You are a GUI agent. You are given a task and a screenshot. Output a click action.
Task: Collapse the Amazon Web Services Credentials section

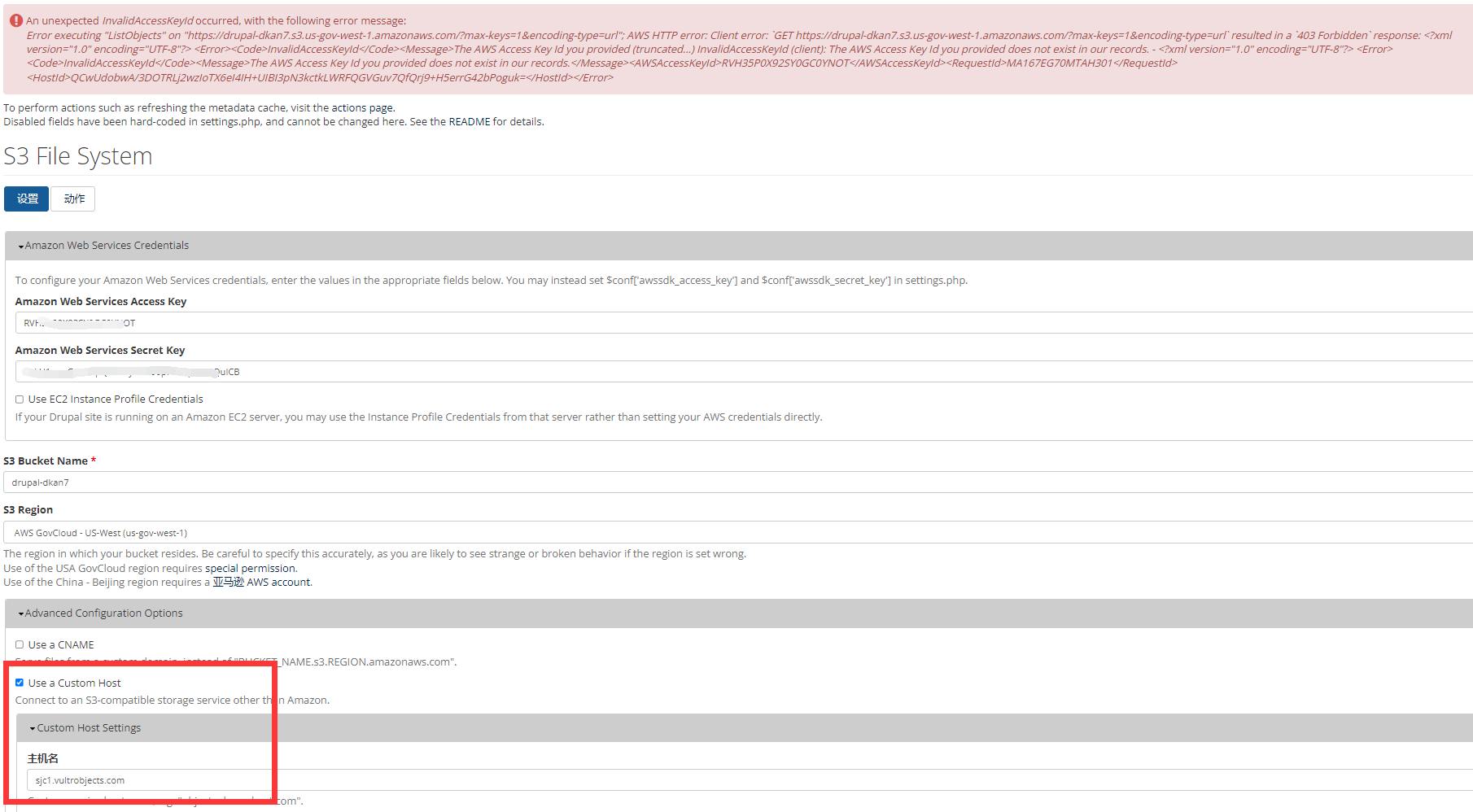click(107, 245)
